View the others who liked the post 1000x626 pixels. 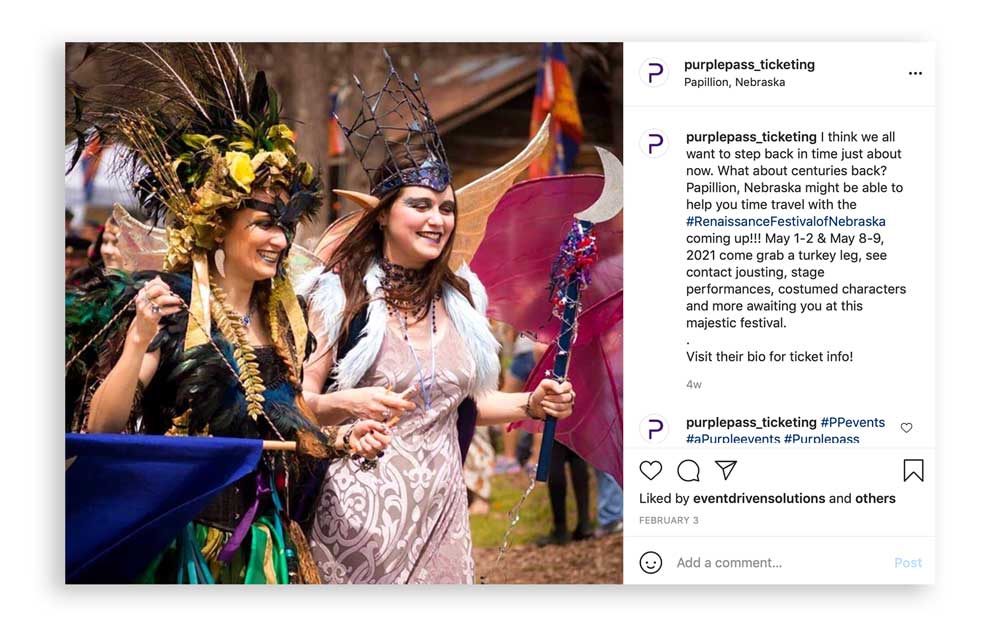pyautogui.click(x=875, y=499)
